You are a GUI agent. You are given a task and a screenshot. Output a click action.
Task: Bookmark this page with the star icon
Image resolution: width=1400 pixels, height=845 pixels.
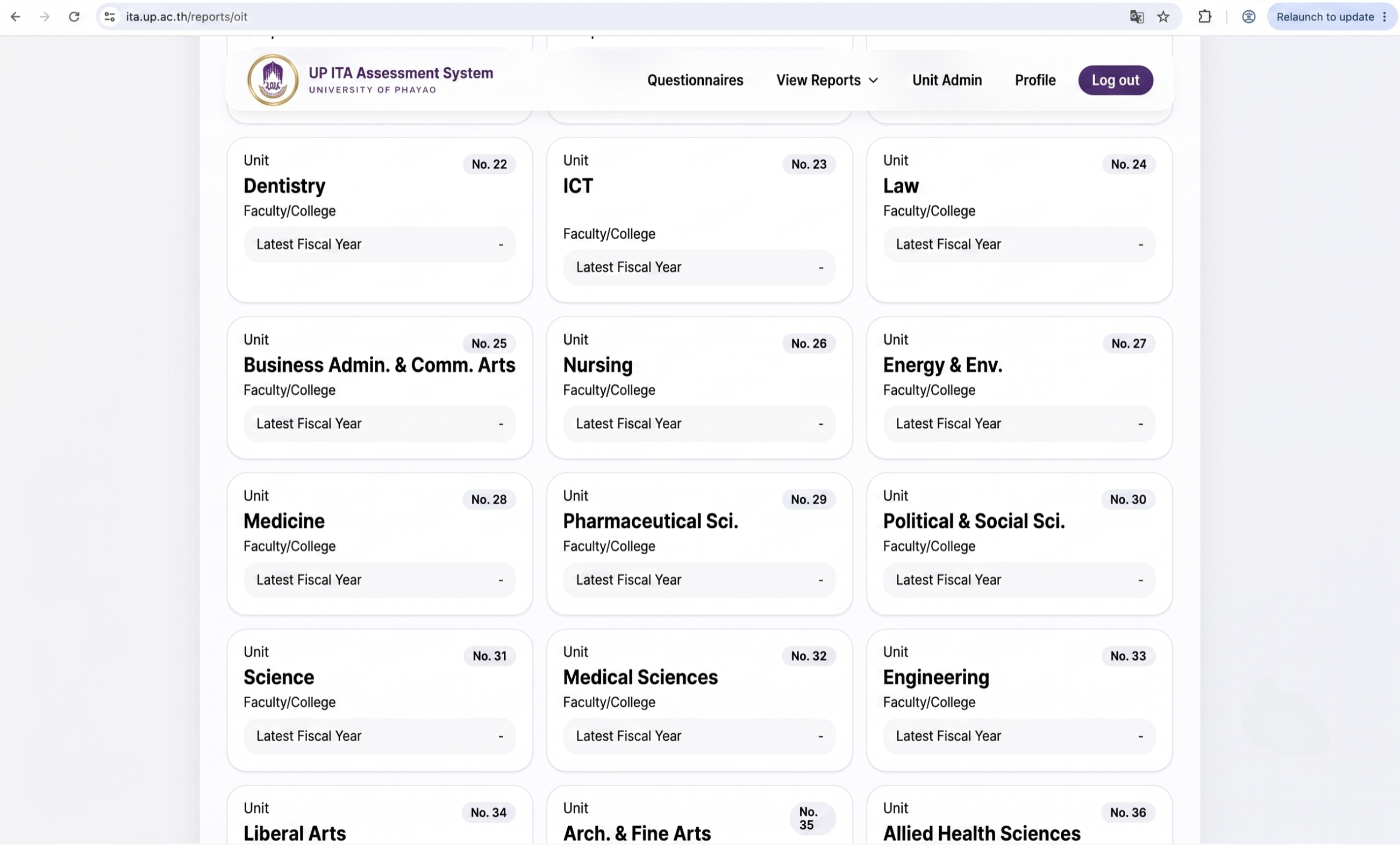[x=1163, y=17]
